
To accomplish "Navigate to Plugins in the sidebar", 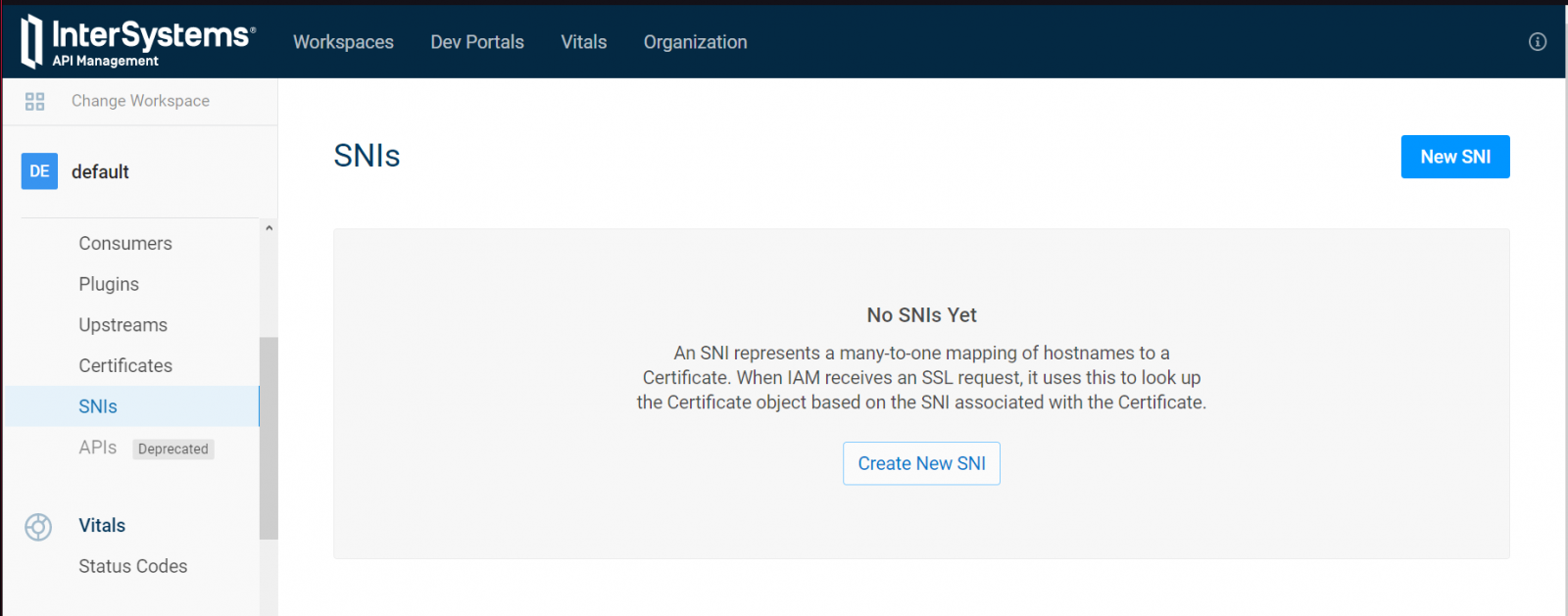I will click(109, 284).
